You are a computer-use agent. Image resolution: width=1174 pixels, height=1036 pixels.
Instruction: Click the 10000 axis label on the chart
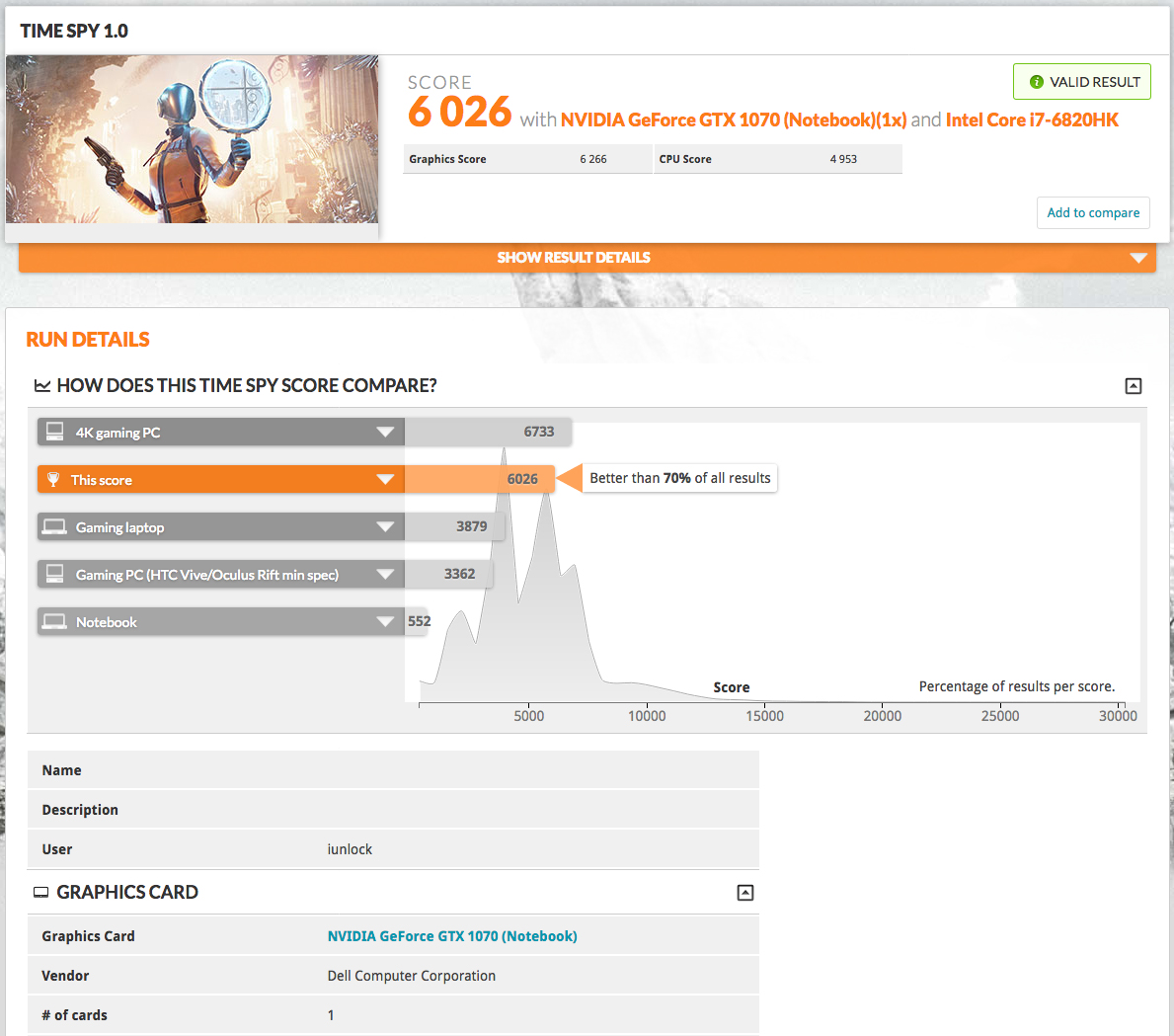click(647, 715)
